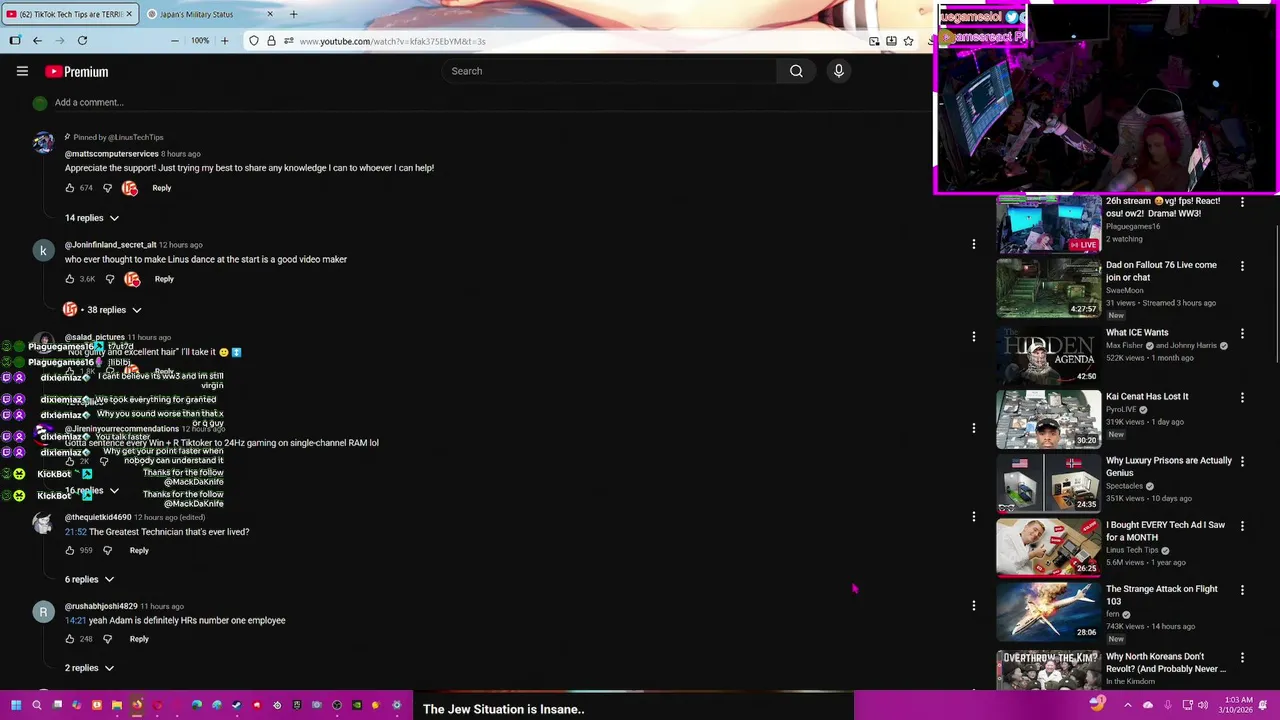The width and height of the screenshot is (1280, 720).
Task: Open The Strange Attack on Flight 103 thumbnail
Action: pyautogui.click(x=1048, y=611)
